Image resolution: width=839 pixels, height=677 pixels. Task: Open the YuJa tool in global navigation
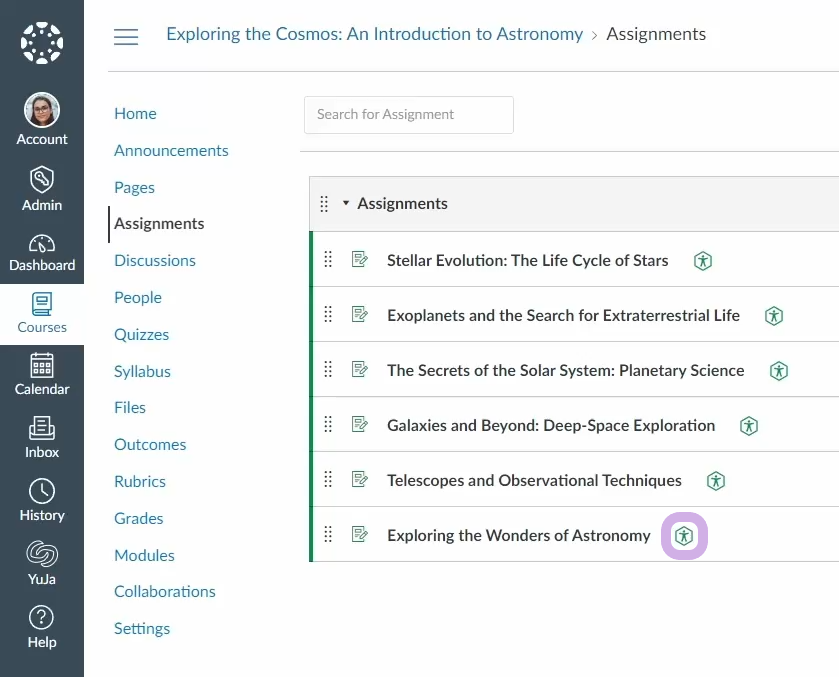click(42, 563)
